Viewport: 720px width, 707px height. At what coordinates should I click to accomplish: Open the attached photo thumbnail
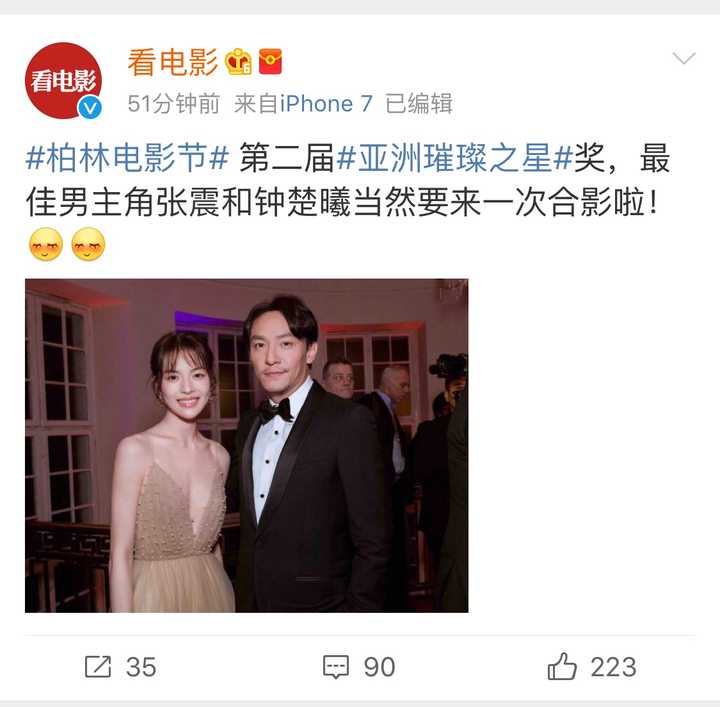pos(247,445)
